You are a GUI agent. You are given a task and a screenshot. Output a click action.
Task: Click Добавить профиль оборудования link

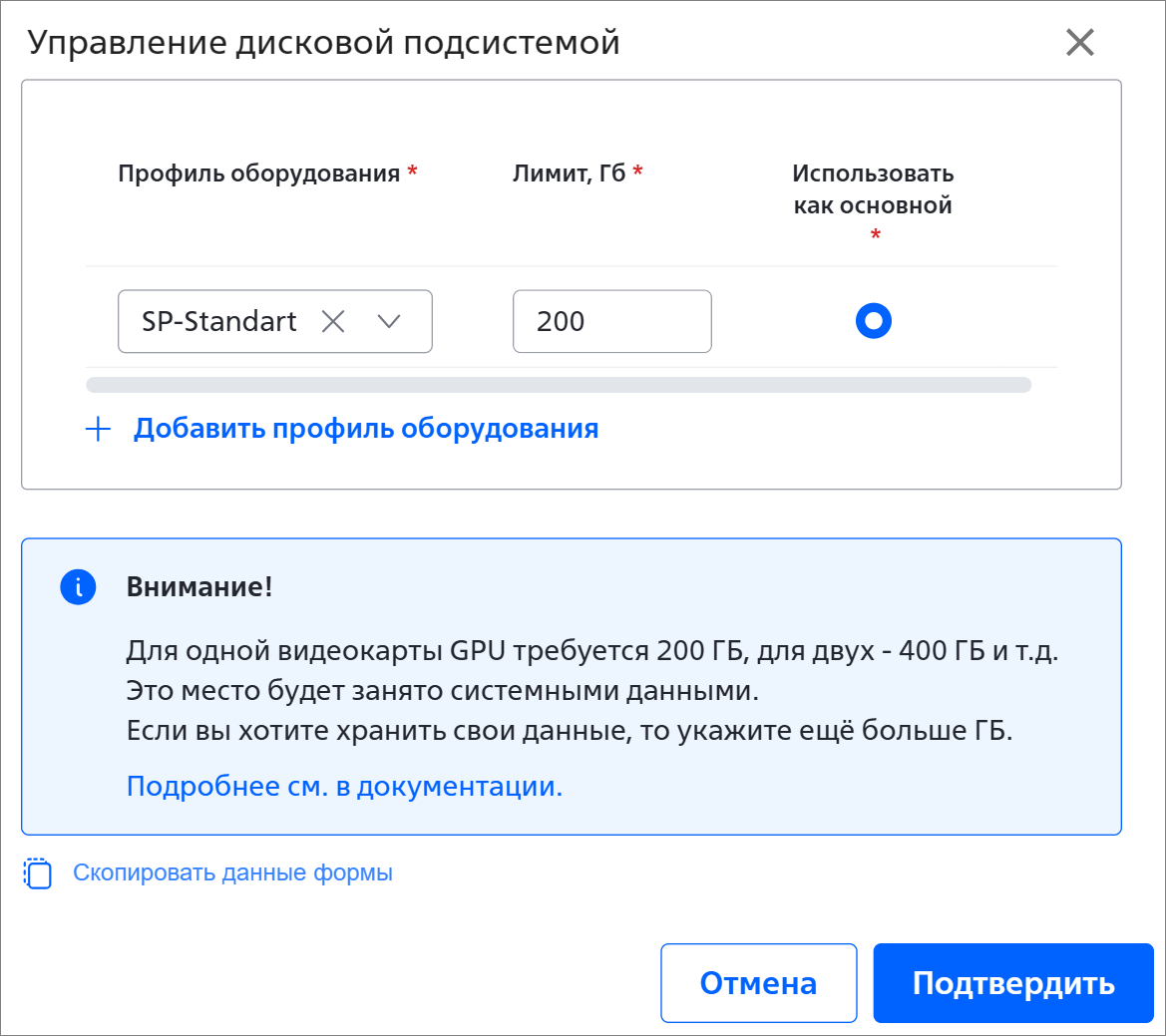click(x=366, y=429)
